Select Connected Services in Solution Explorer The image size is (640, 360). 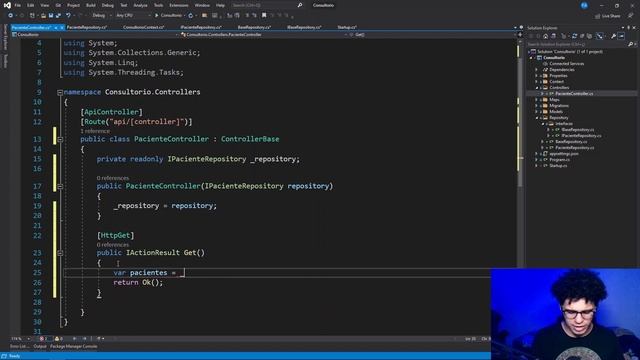point(566,64)
